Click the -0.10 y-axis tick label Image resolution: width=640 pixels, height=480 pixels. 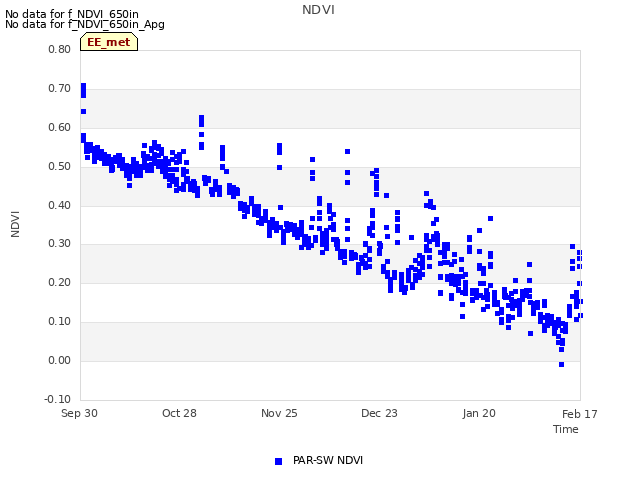point(58,399)
